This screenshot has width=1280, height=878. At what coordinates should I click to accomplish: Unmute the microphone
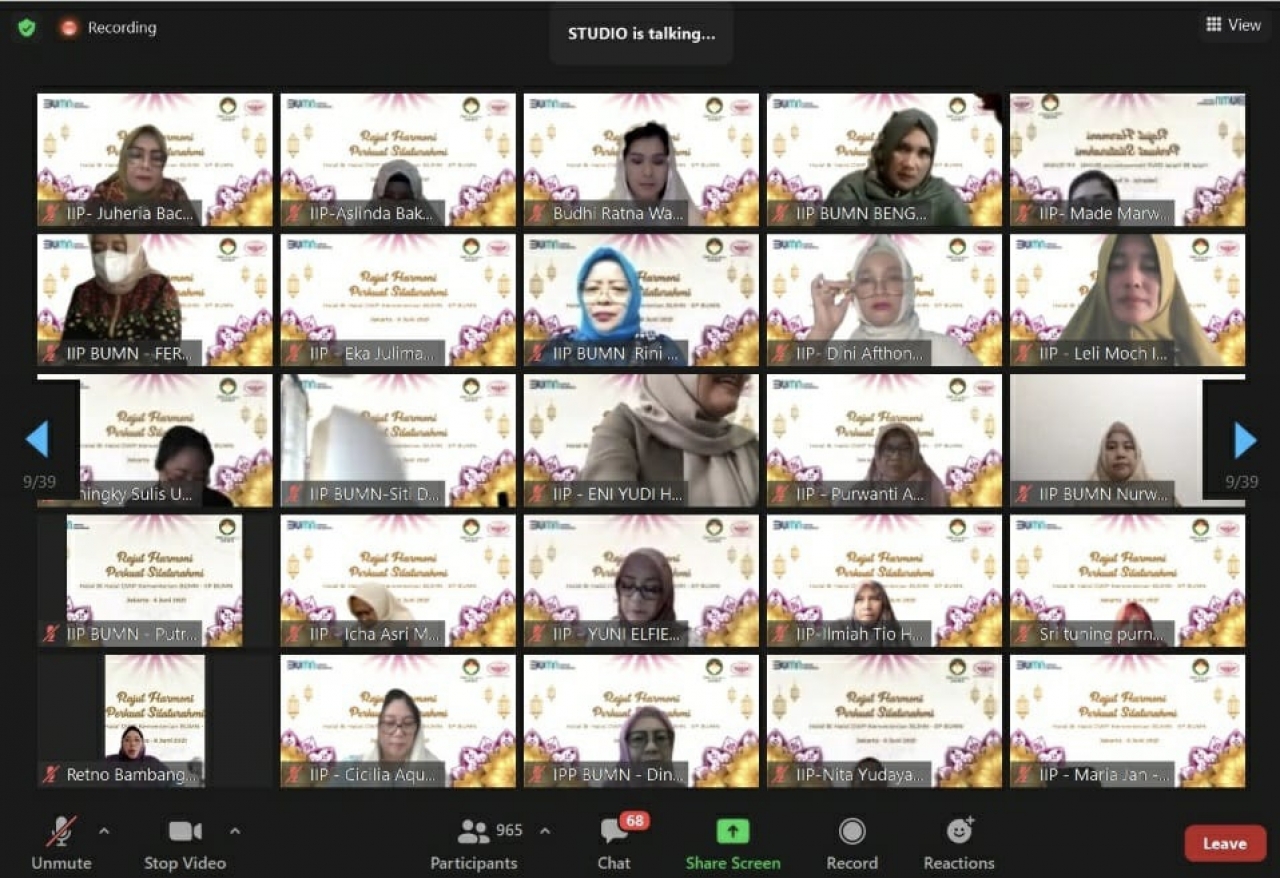(x=61, y=831)
